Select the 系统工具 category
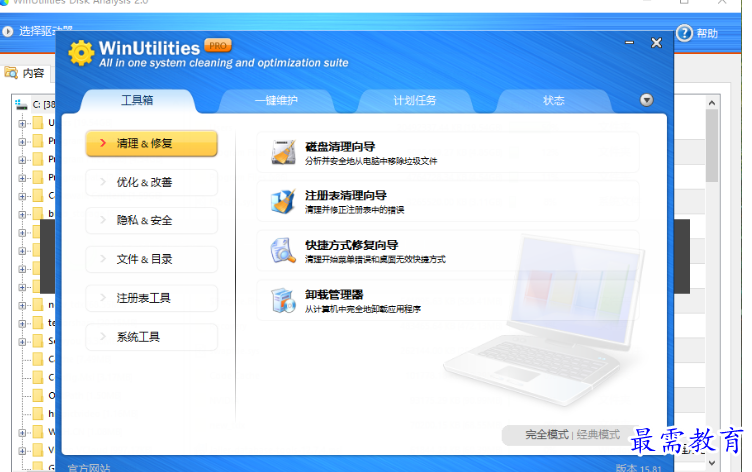This screenshot has height=472, width=752. tap(152, 337)
